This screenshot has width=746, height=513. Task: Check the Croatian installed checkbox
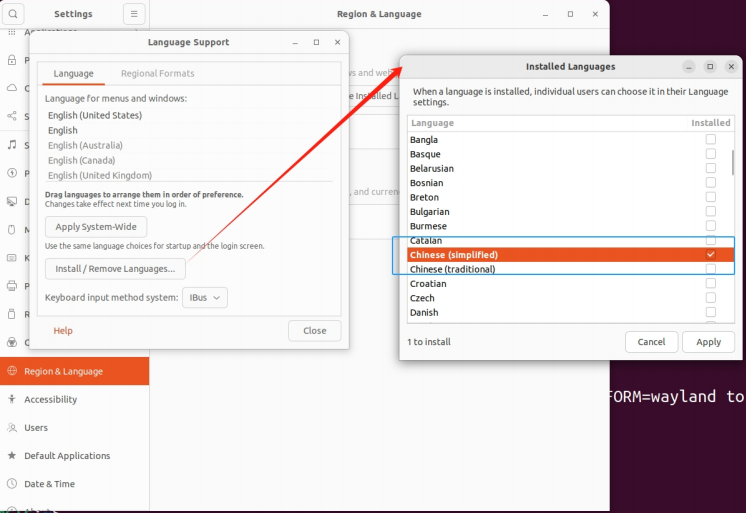click(710, 283)
